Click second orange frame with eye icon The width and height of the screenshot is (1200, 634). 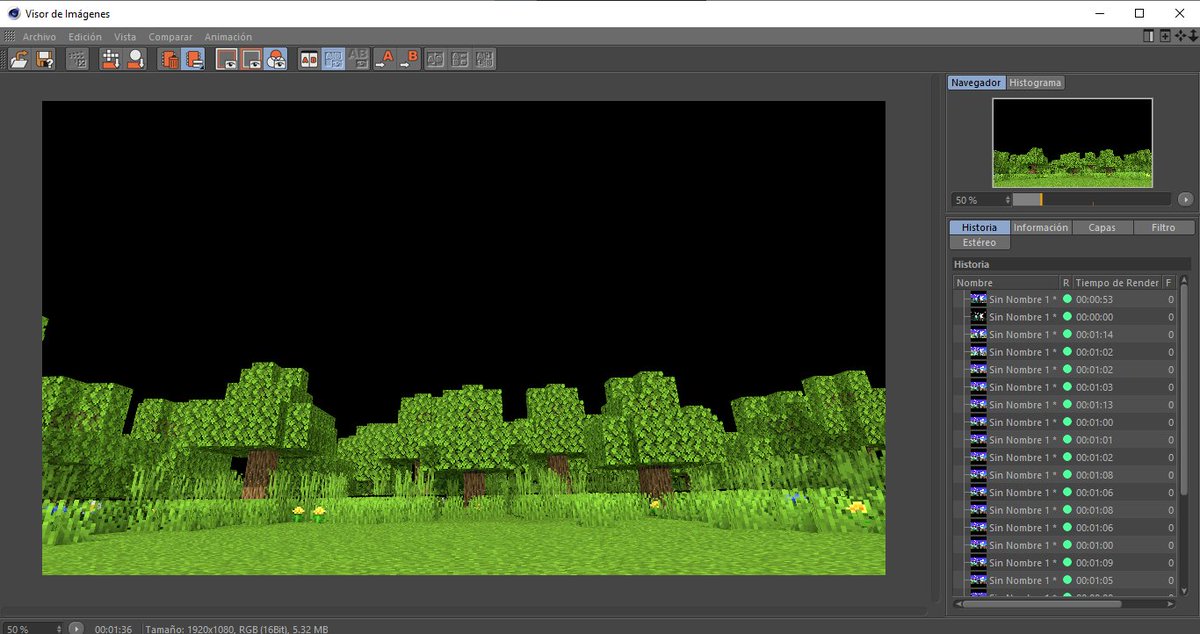coord(252,60)
